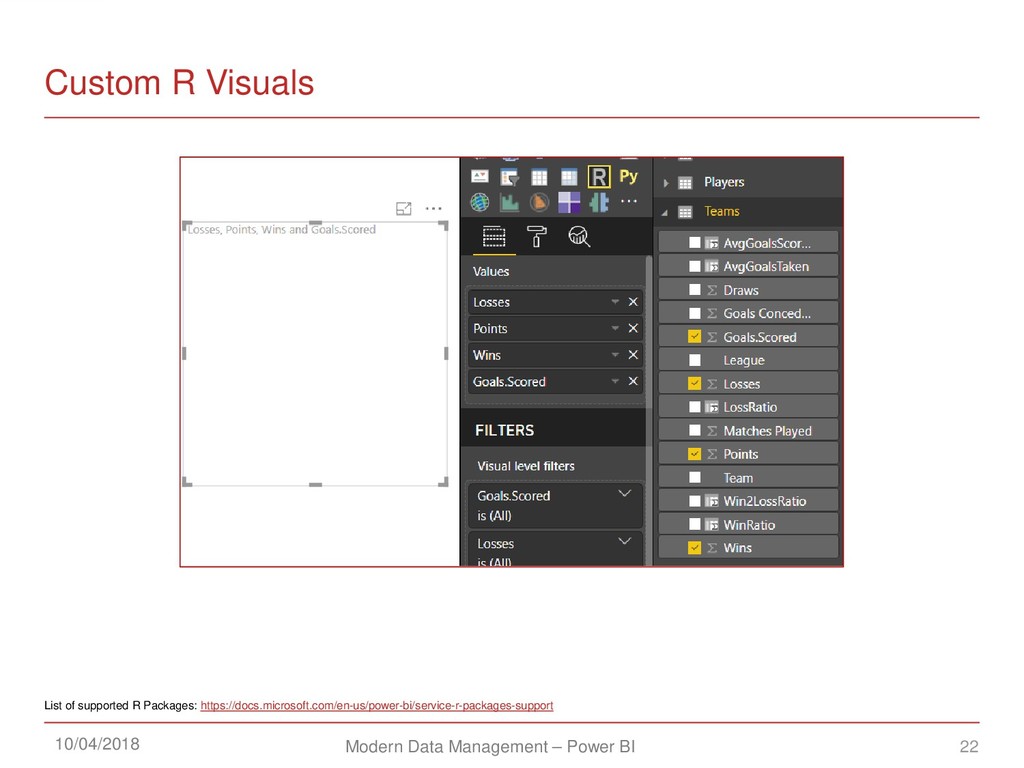Viewport: 1024px width, 768px height.
Task: Check the Team field checkbox
Action: (695, 477)
